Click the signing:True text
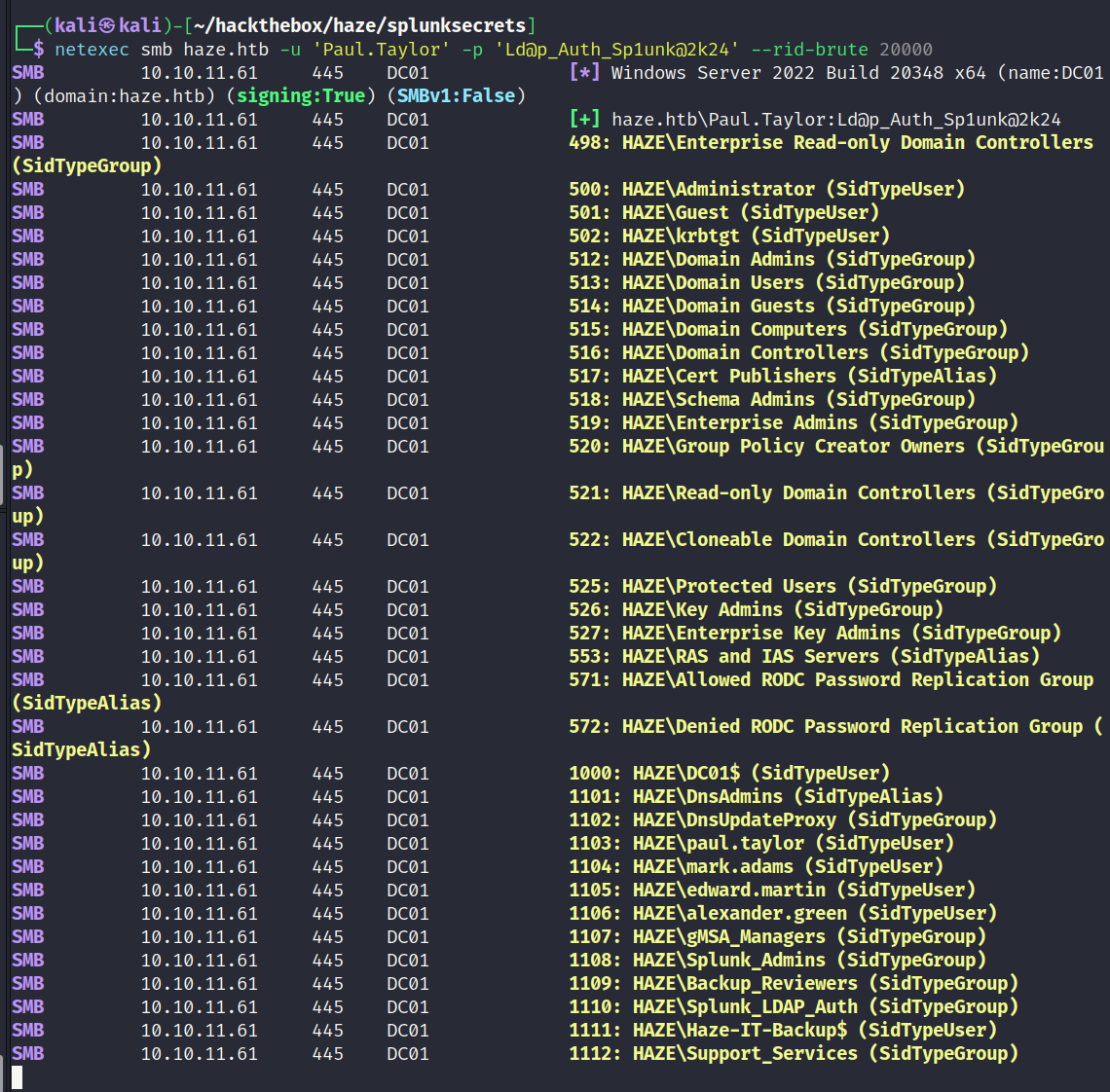The width and height of the screenshot is (1110, 1092). click(301, 95)
